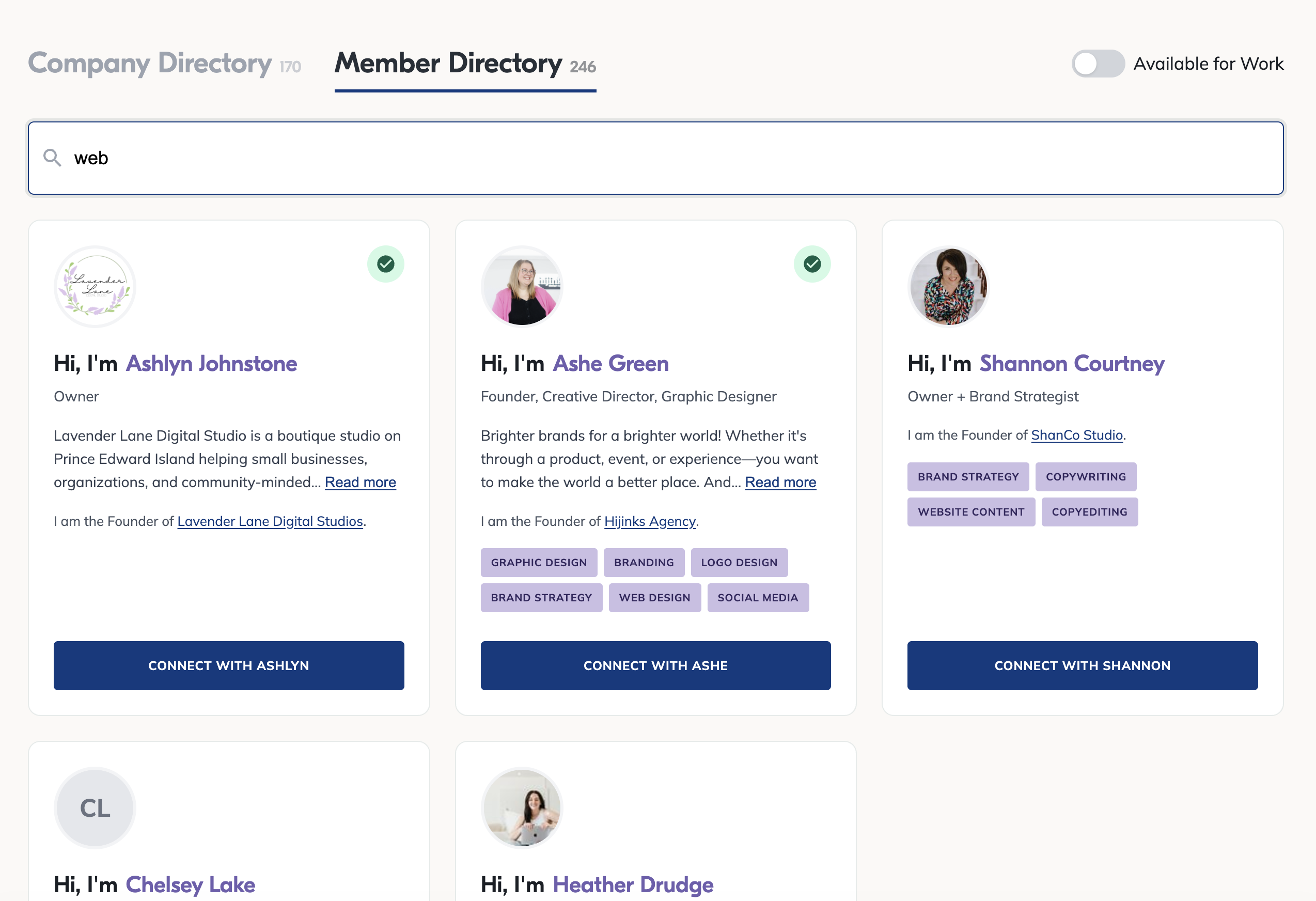The image size is (1316, 901).
Task: Open Shannon Courtney's profile photo
Action: click(x=948, y=287)
